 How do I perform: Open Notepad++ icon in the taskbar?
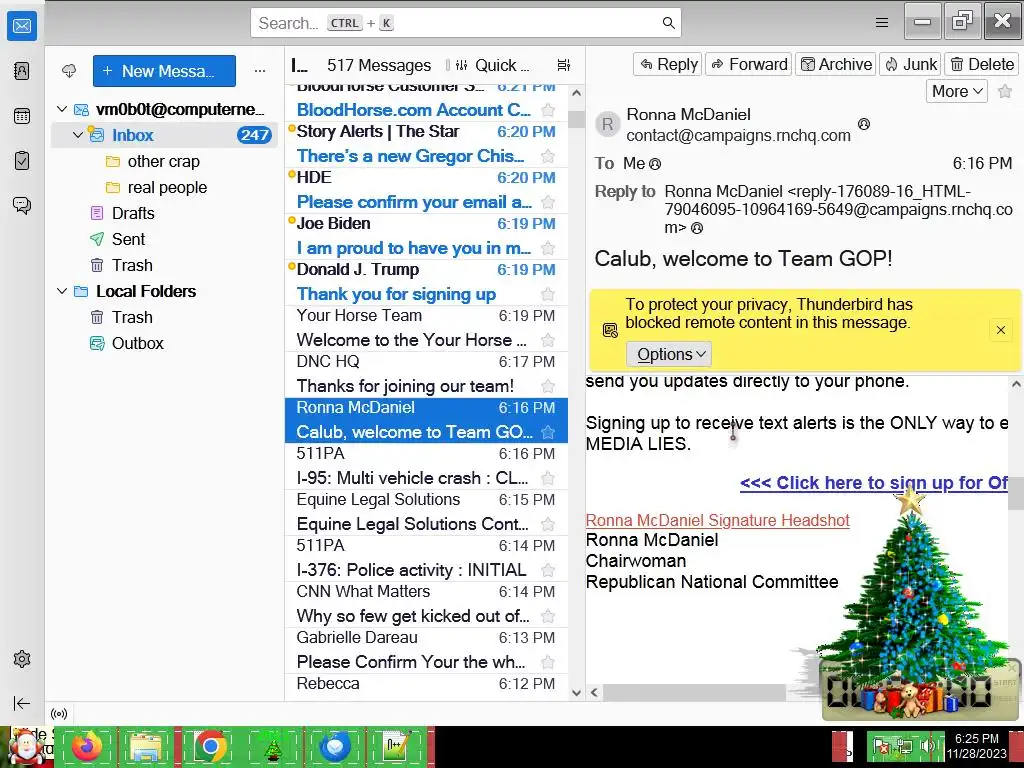[x=396, y=747]
